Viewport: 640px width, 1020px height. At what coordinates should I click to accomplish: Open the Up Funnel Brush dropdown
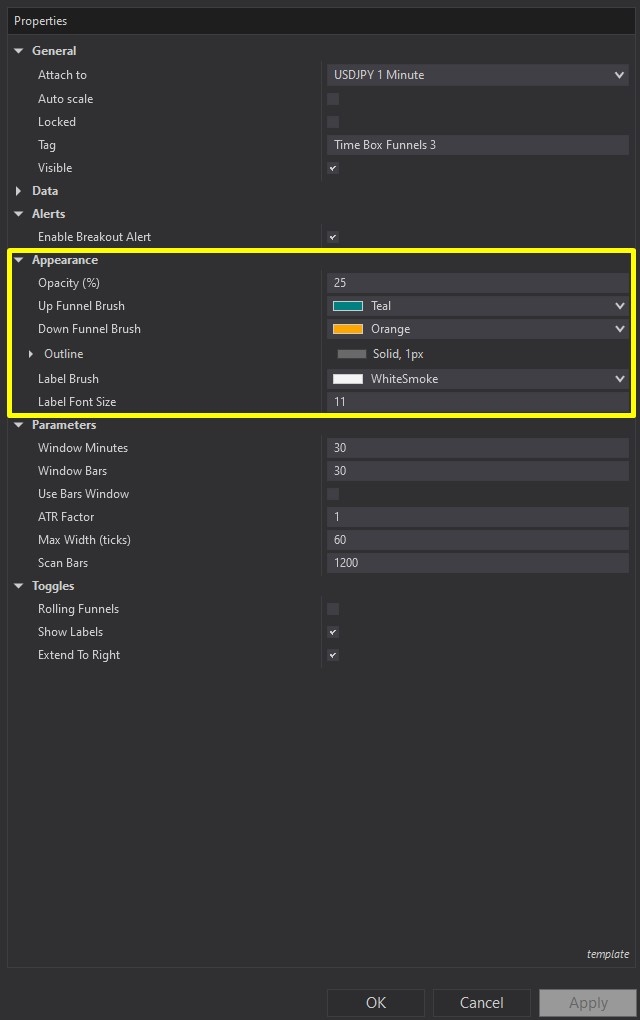pyautogui.click(x=477, y=306)
